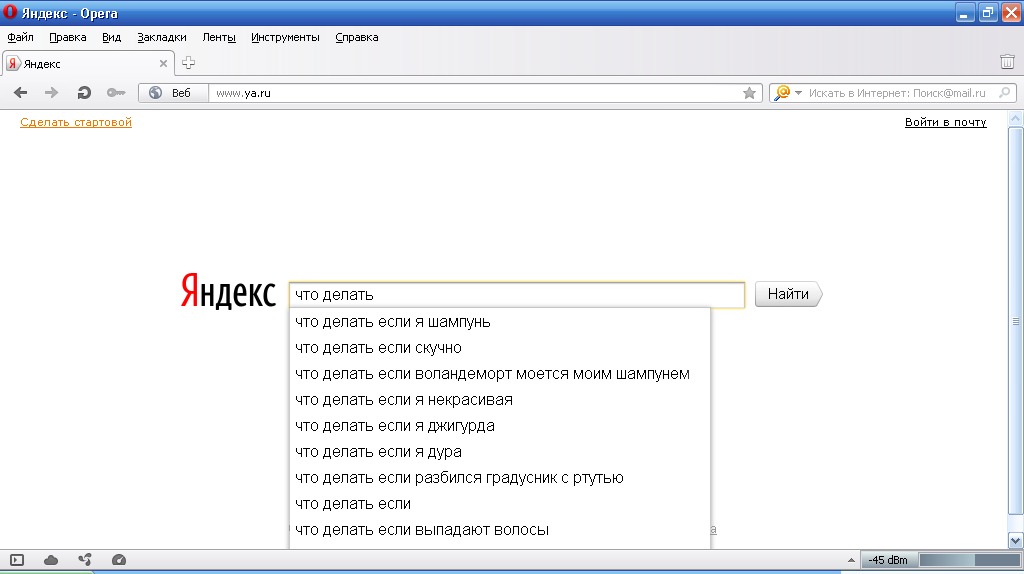
Task: Open the Файл menu
Action: pyautogui.click(x=20, y=37)
